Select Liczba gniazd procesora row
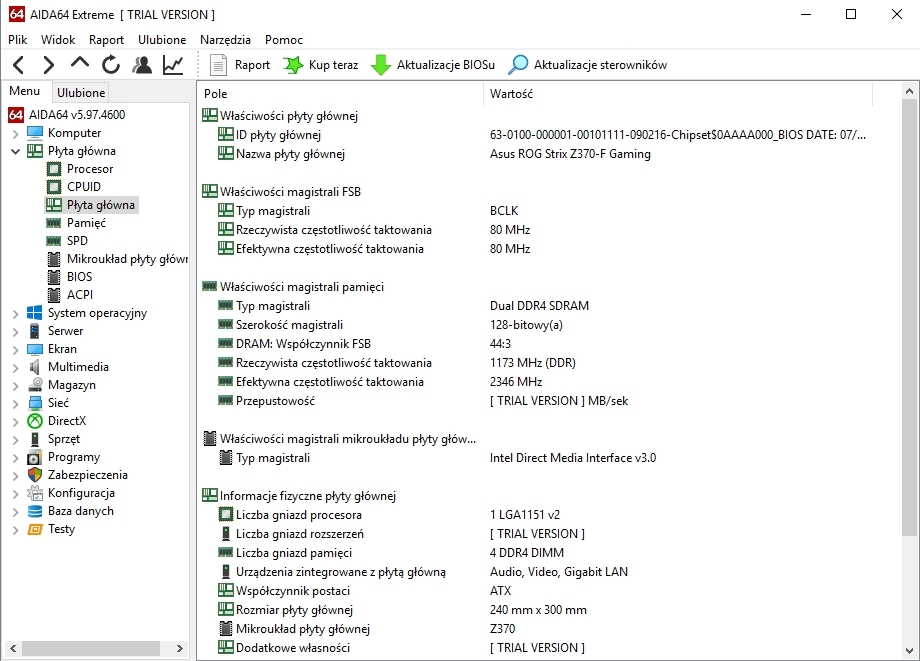This screenshot has width=920, height=661. point(534,515)
